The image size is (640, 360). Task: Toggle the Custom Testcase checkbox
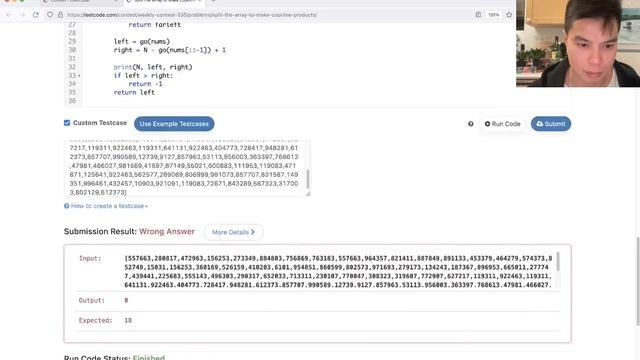tap(67, 123)
